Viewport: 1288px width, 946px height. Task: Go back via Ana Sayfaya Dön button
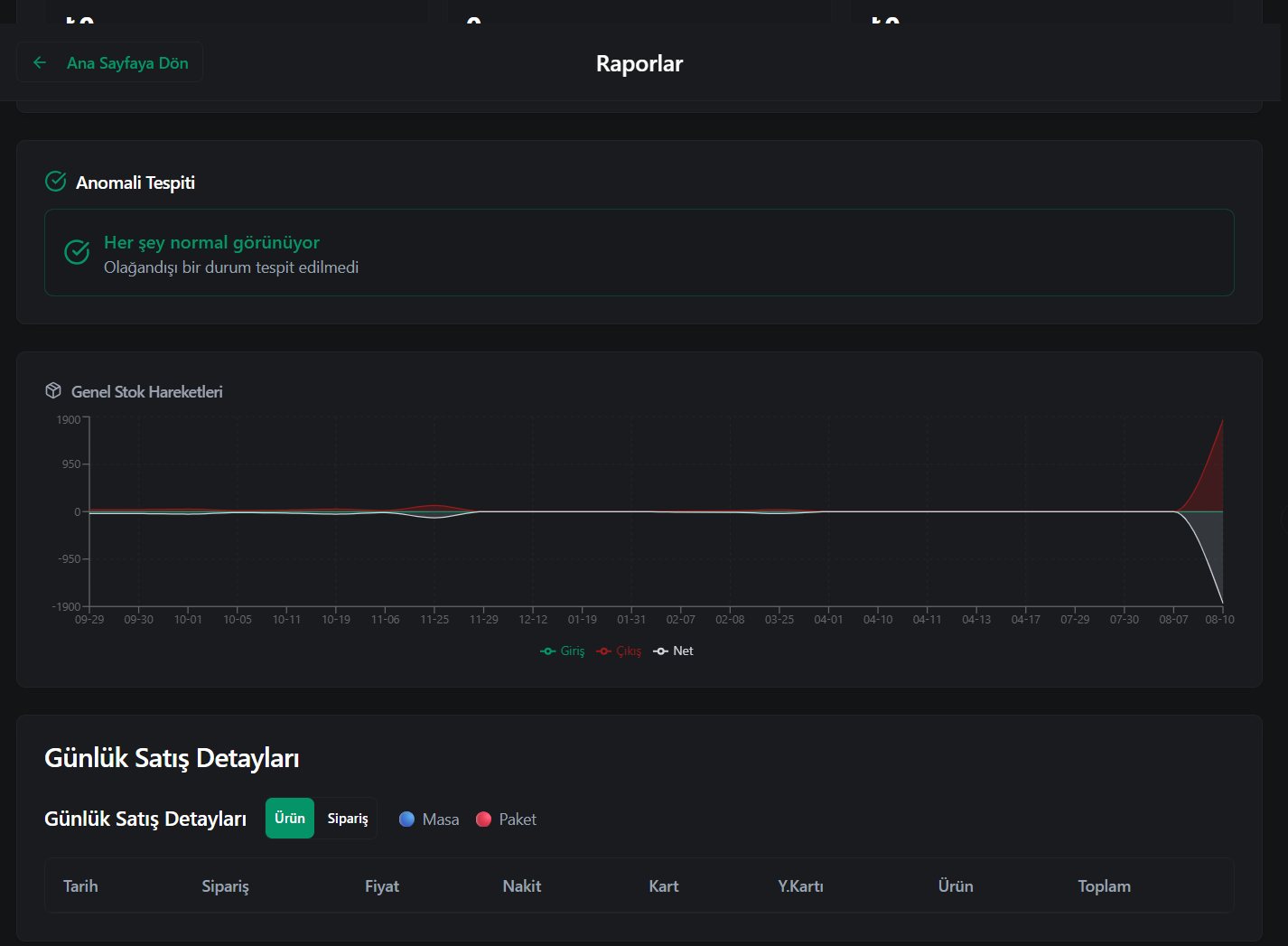[x=110, y=62]
